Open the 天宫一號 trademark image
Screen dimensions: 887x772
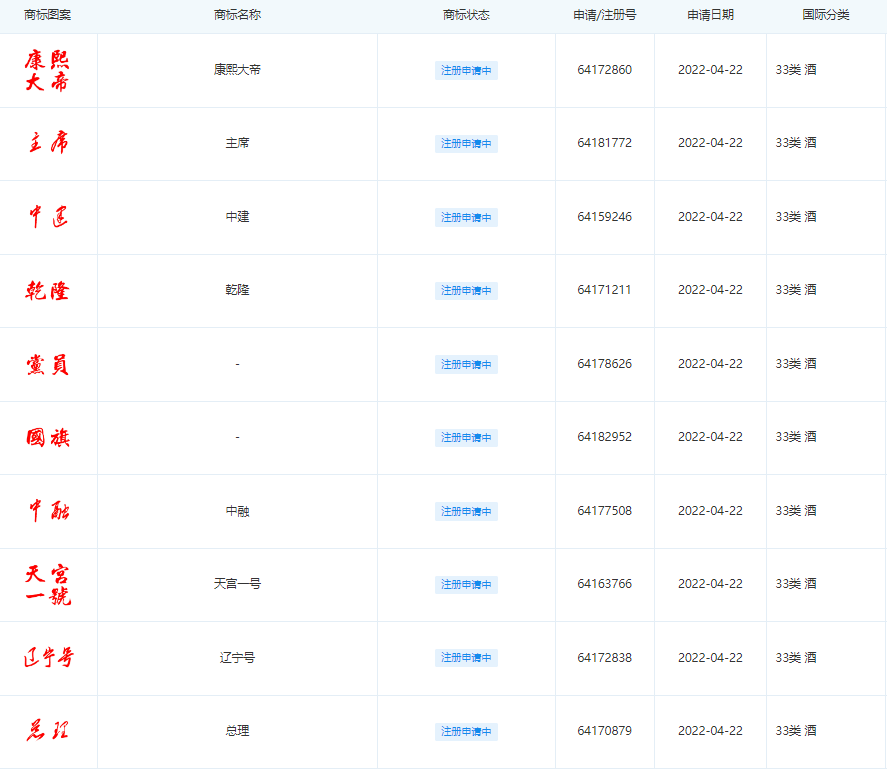pos(48,585)
